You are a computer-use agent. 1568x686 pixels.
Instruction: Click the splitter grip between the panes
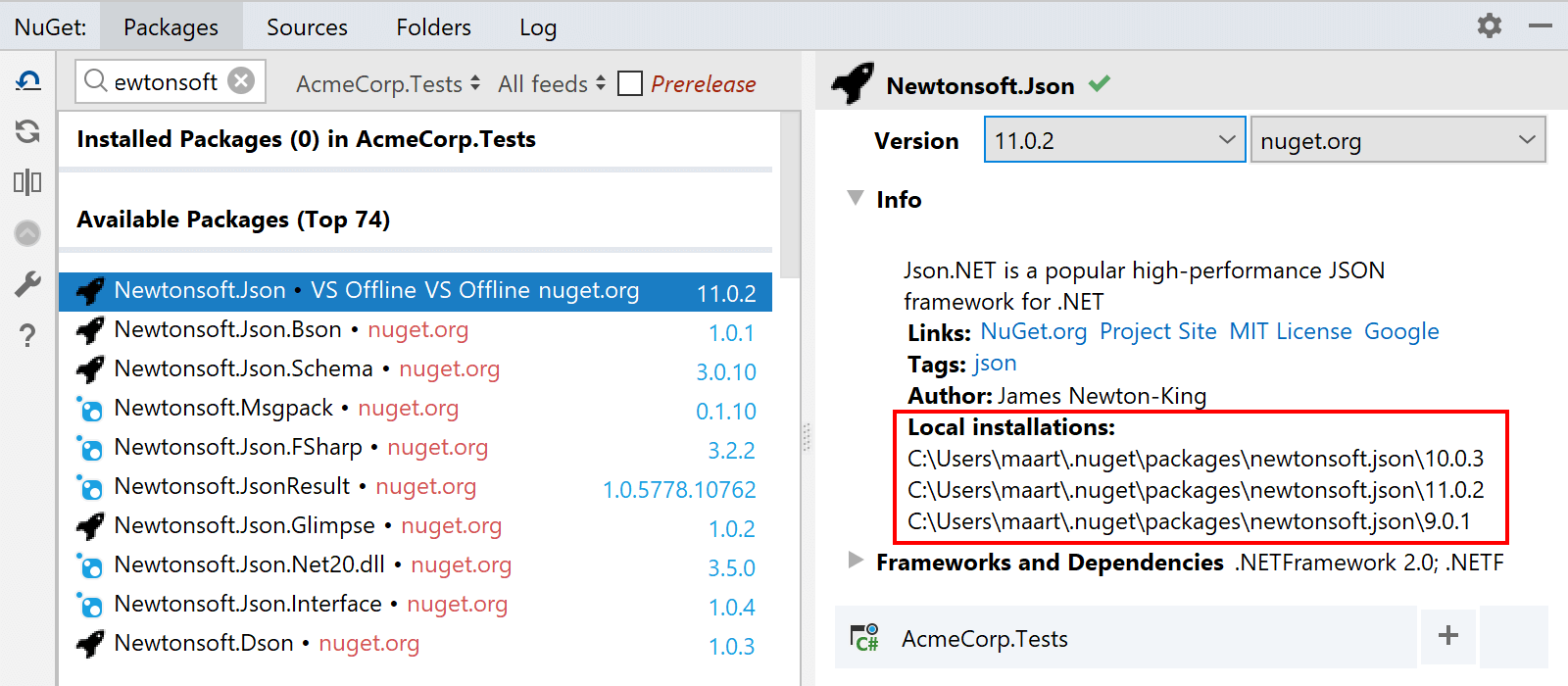(807, 436)
